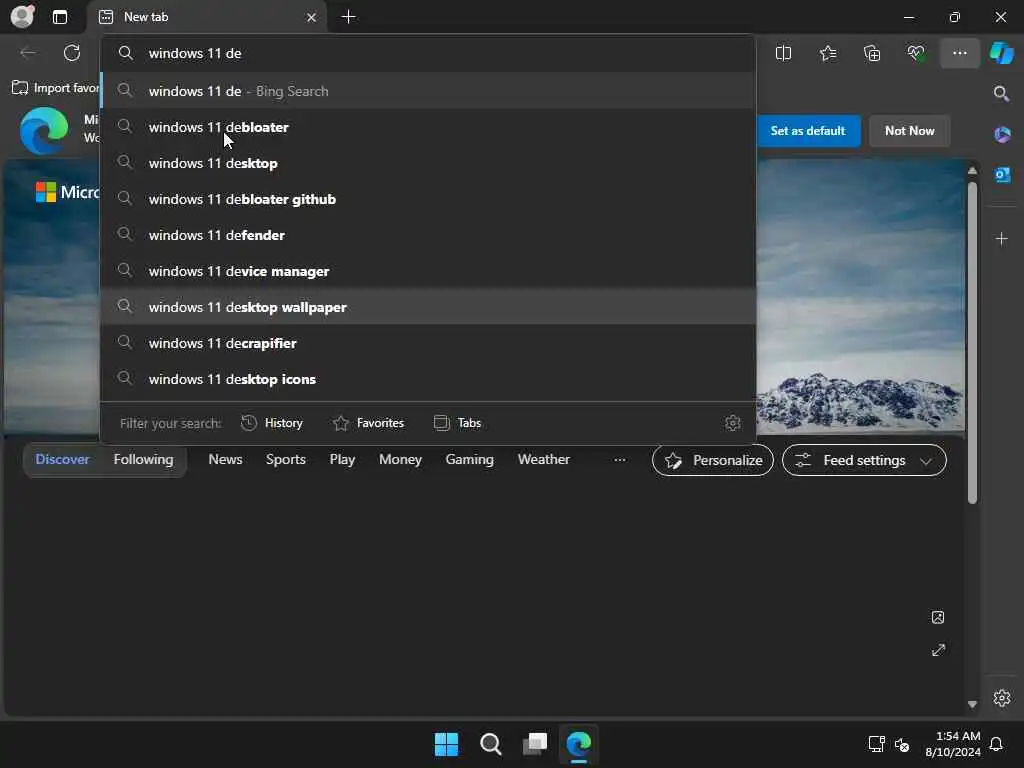Open the Gaming feed category
1024x768 pixels.
(470, 460)
